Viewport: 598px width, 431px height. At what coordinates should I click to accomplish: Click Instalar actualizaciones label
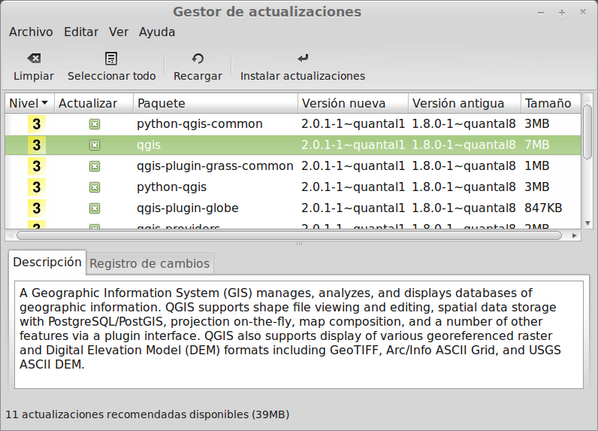[302, 76]
